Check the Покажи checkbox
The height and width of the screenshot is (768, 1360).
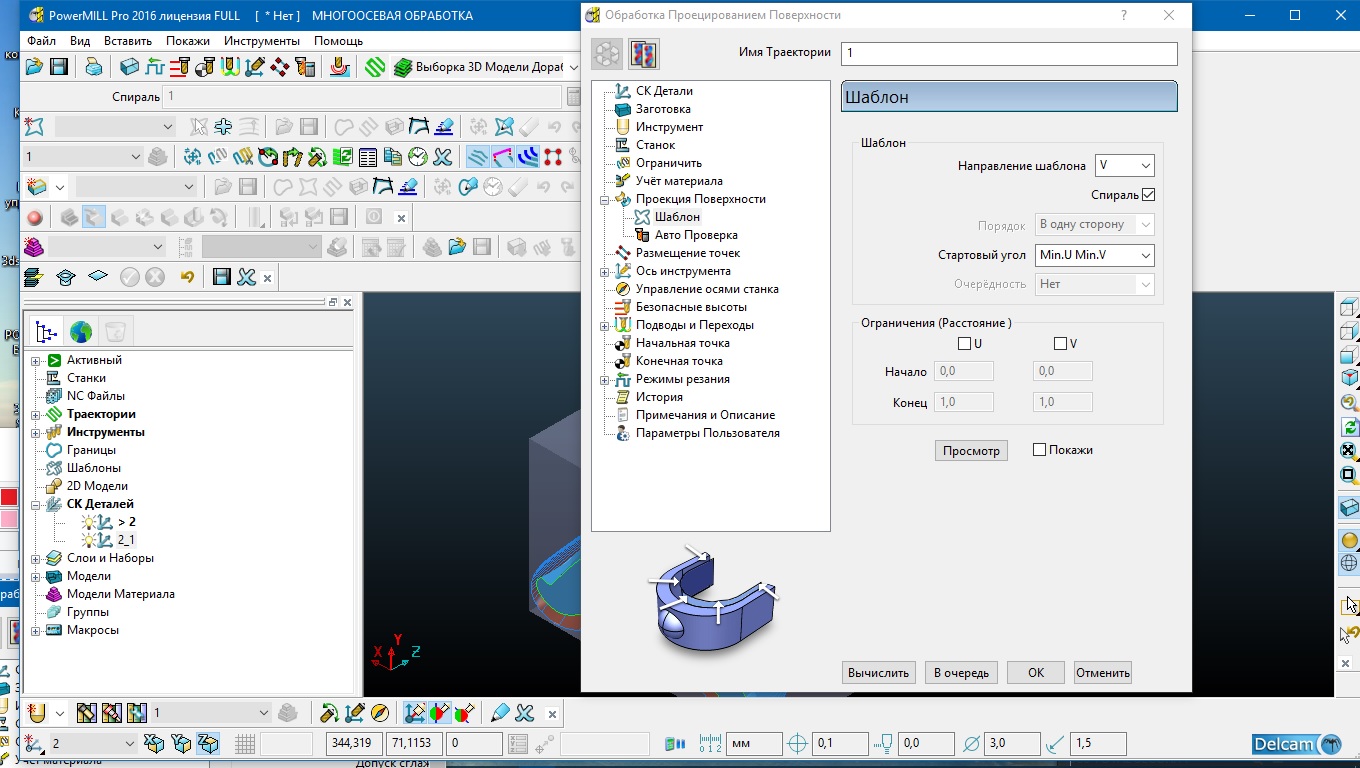click(x=1039, y=450)
